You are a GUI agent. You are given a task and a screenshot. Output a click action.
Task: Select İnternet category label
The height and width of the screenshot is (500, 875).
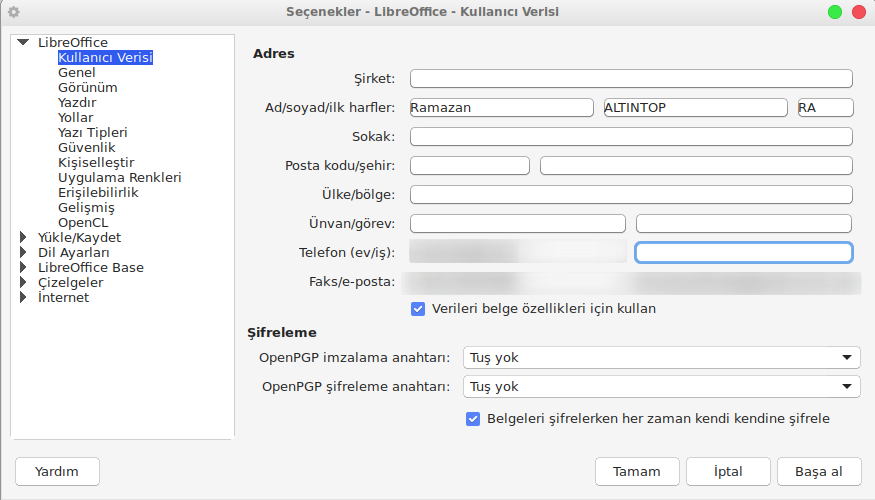point(63,297)
